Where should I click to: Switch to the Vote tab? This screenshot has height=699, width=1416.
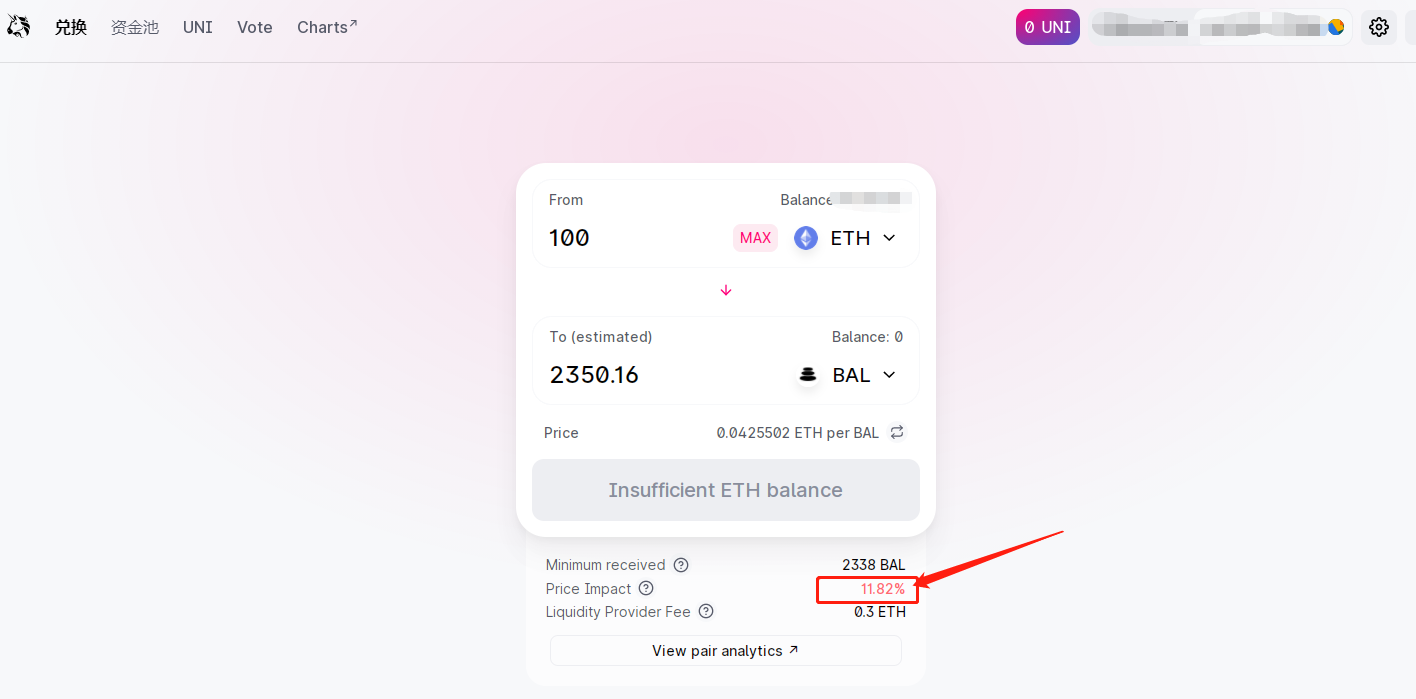255,27
